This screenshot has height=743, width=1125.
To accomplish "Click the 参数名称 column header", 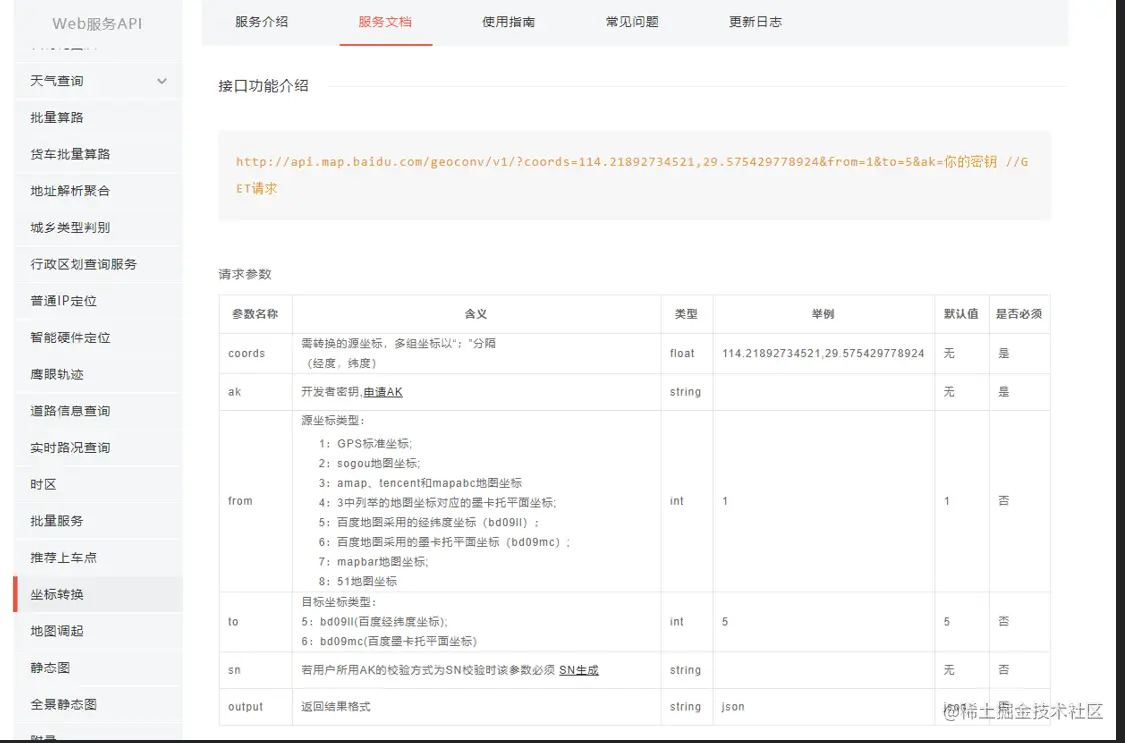I will [x=255, y=314].
